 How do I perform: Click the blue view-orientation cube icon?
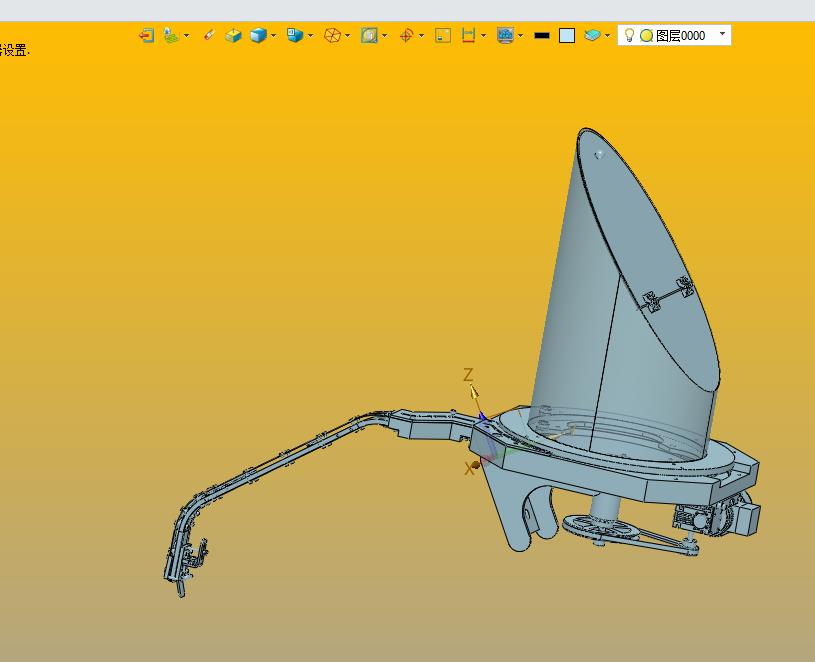(295, 35)
